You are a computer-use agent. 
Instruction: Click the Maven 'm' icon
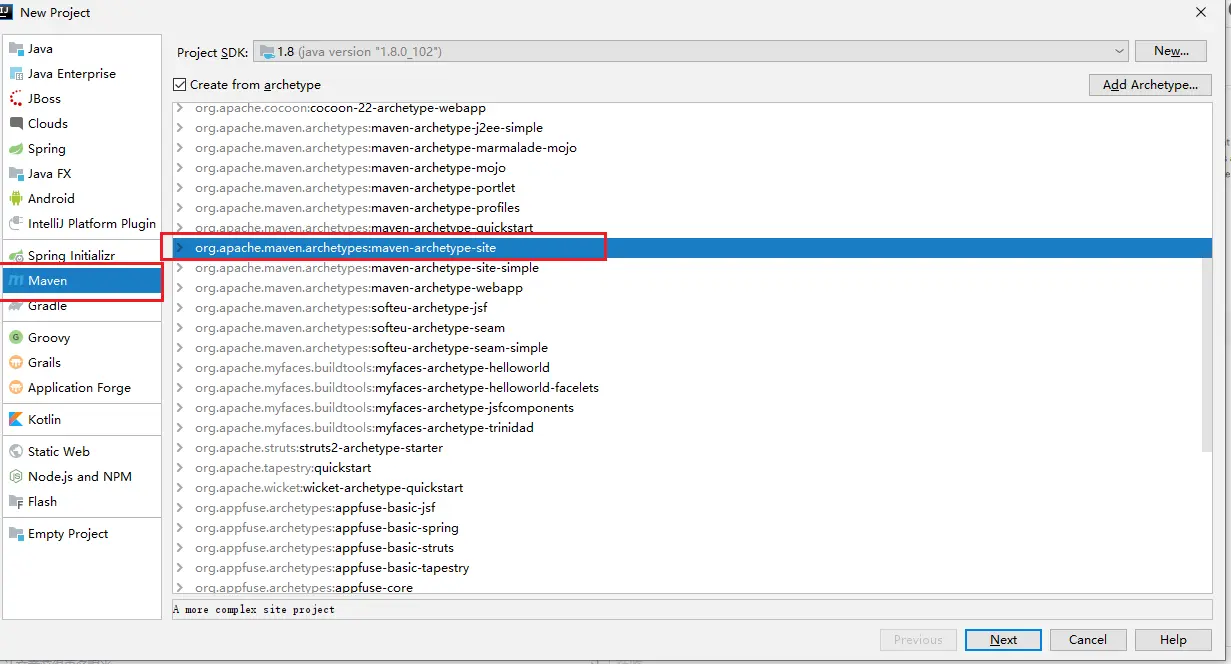[x=16, y=281]
